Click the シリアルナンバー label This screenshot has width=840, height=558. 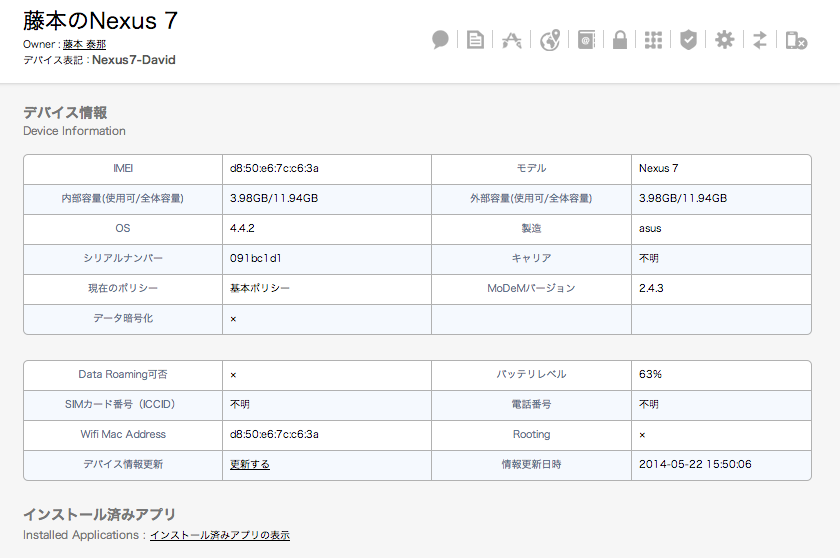[x=123, y=258]
